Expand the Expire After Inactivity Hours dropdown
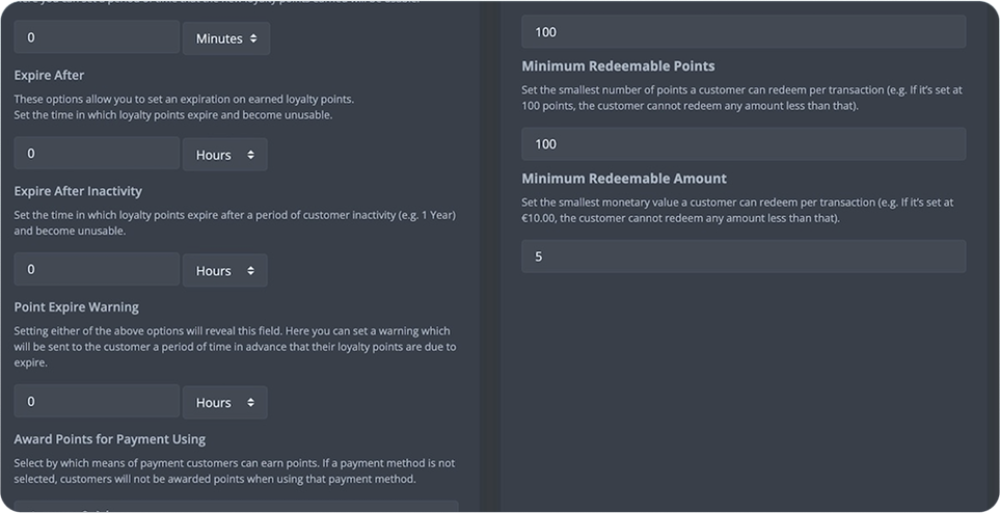Screen dimensions: 1000x513 pos(224,271)
